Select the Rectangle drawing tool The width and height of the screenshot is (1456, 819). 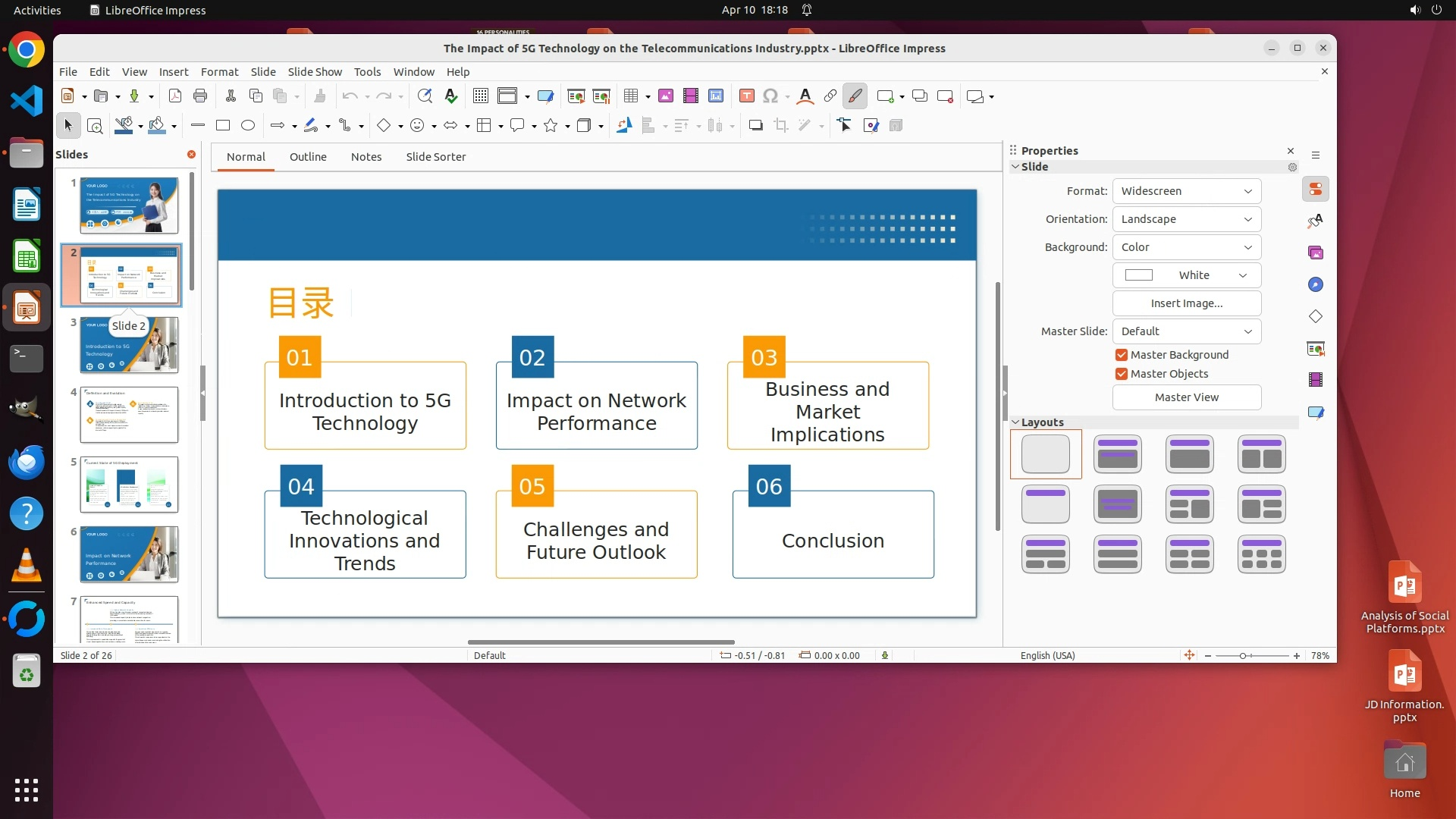tap(223, 126)
